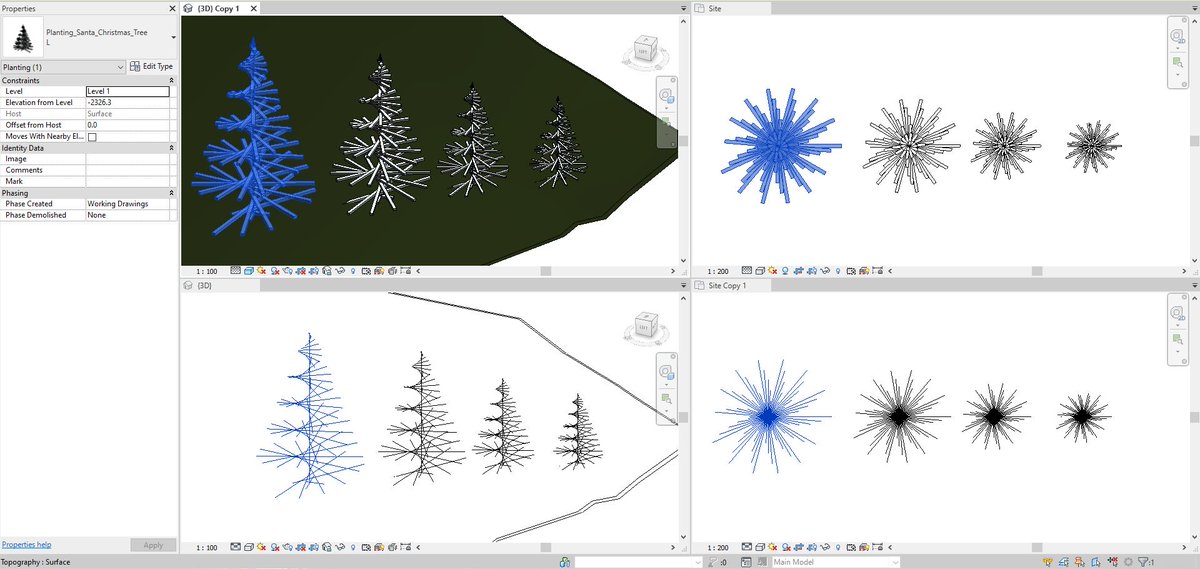Open the Planting_Santa_Christmas_Tree type selector dropdown
1200x569 pixels.
point(174,38)
